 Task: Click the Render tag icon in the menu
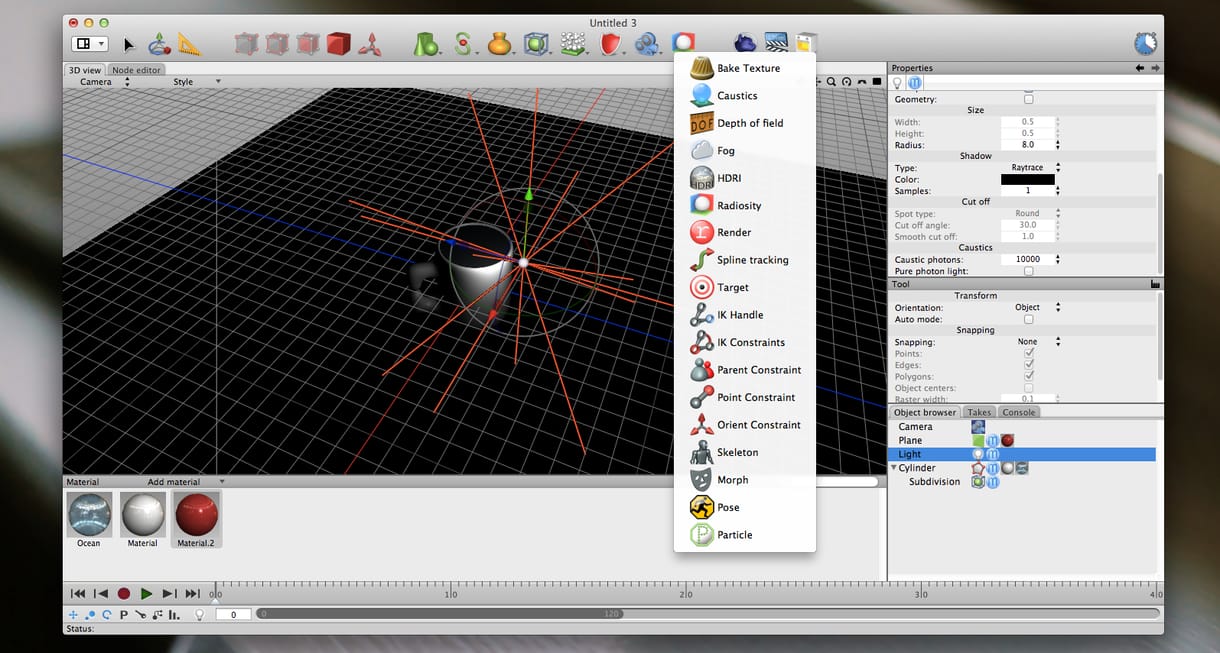click(x=701, y=232)
